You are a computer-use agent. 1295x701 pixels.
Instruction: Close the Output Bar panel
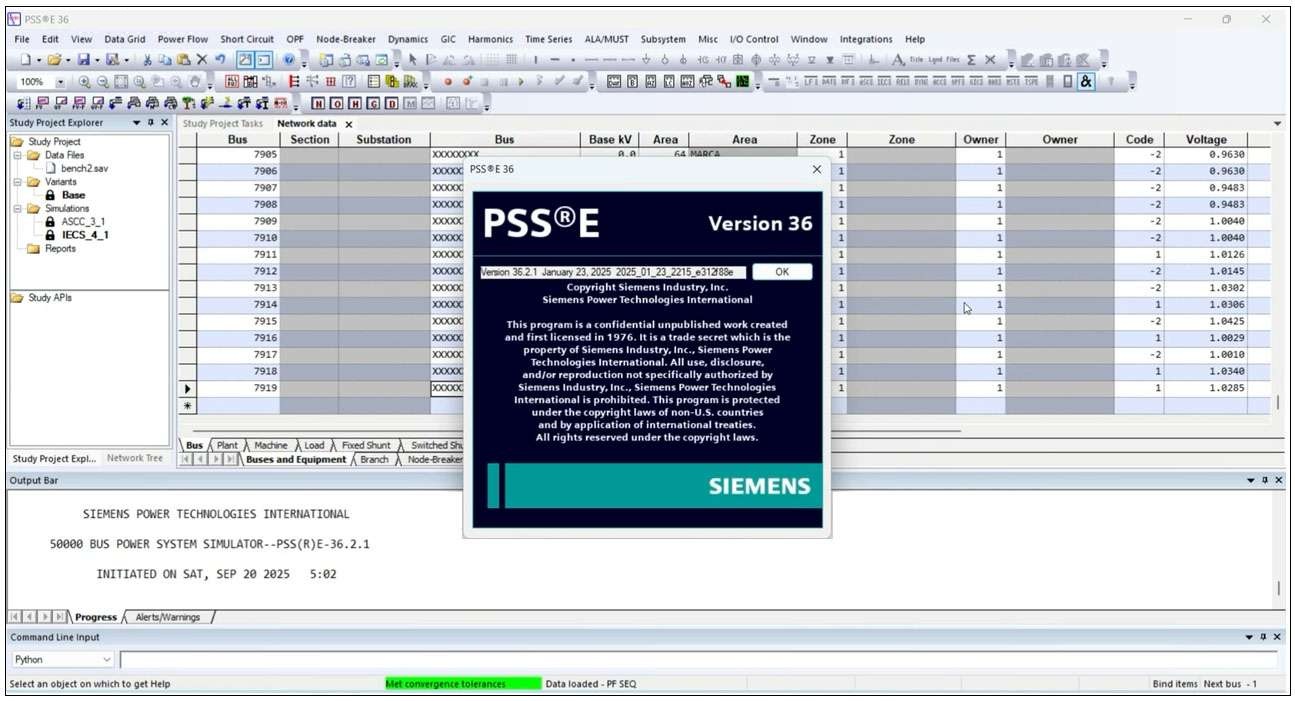(x=1277, y=481)
